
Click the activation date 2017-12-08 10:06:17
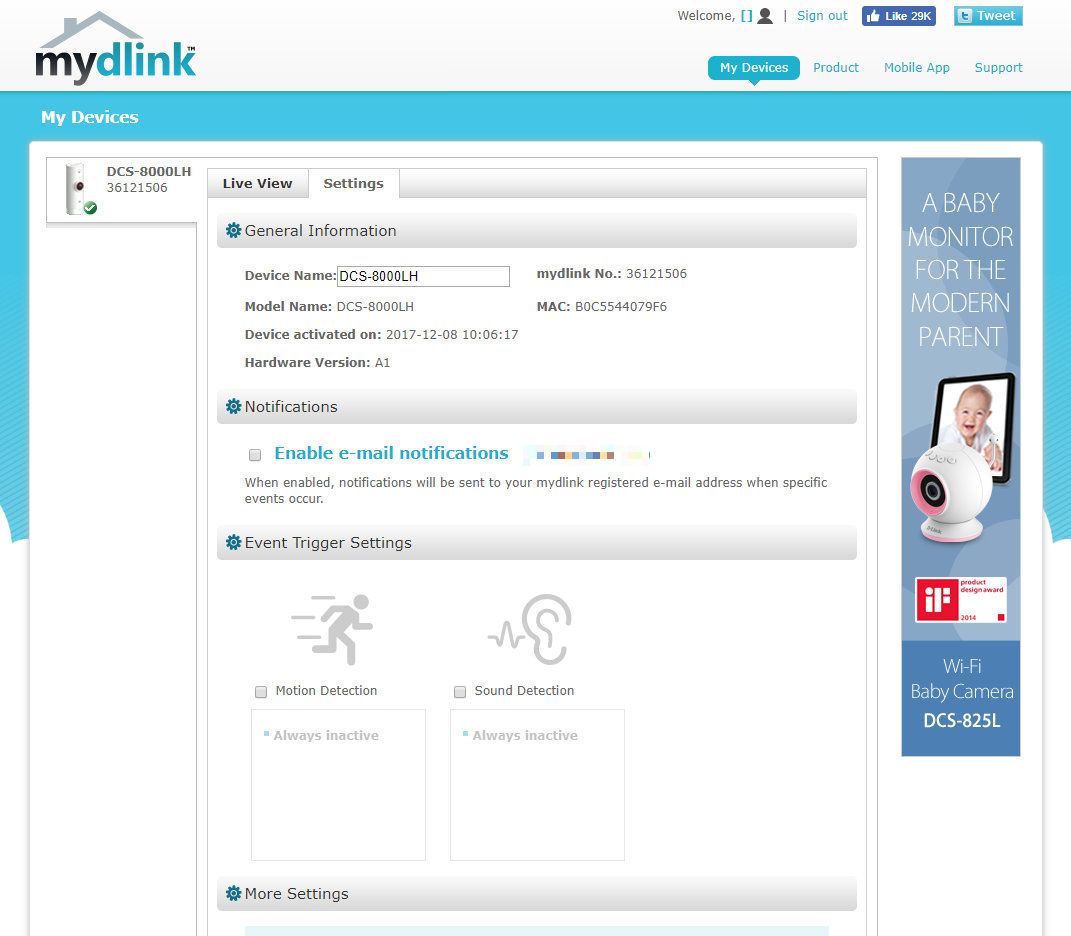click(452, 335)
